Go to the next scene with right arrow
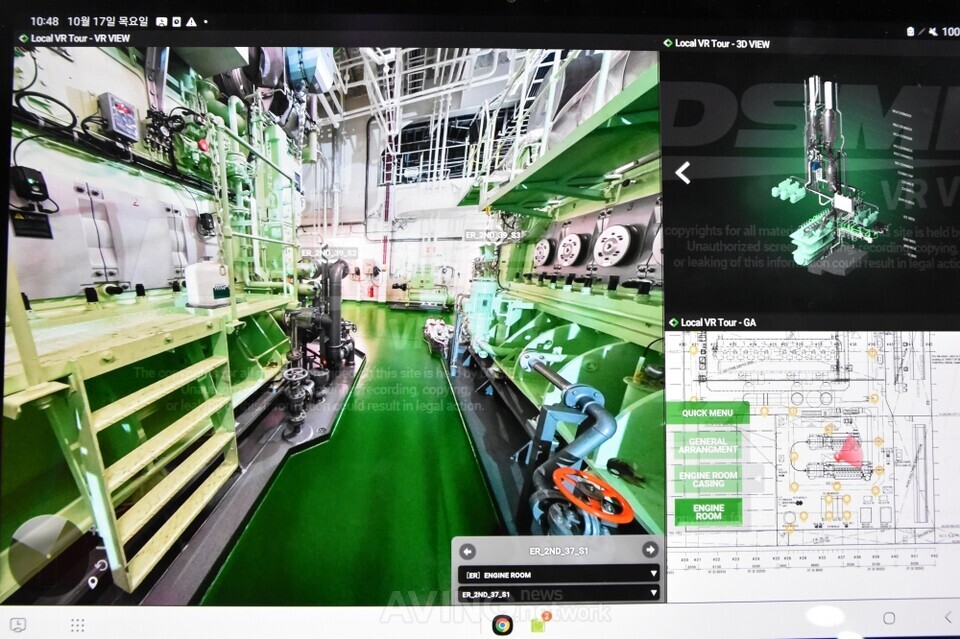Image resolution: width=960 pixels, height=639 pixels. pos(650,550)
